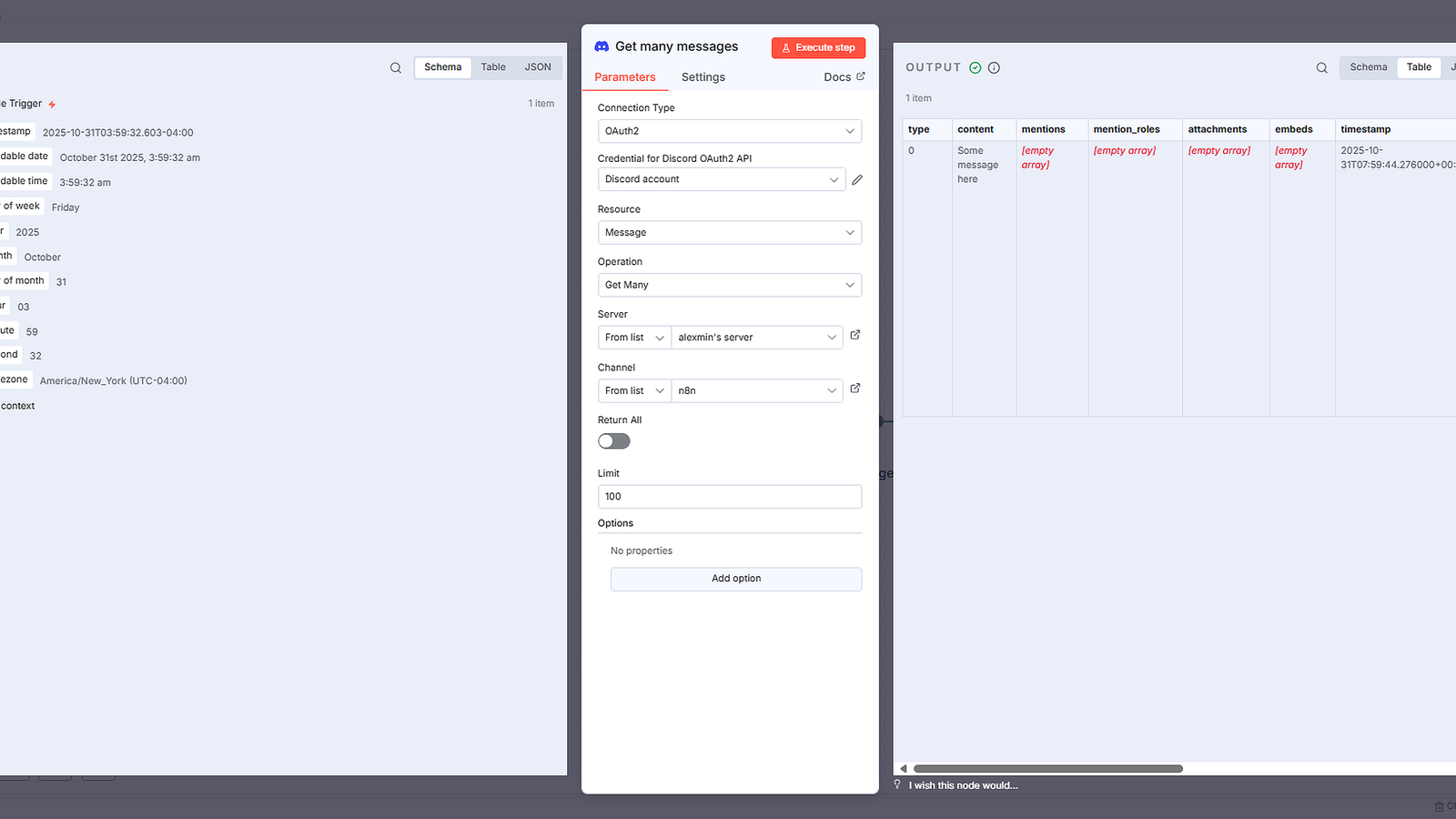Open the Server 'From list' mode dropdown
Screen dimensions: 1456x819
(634, 338)
